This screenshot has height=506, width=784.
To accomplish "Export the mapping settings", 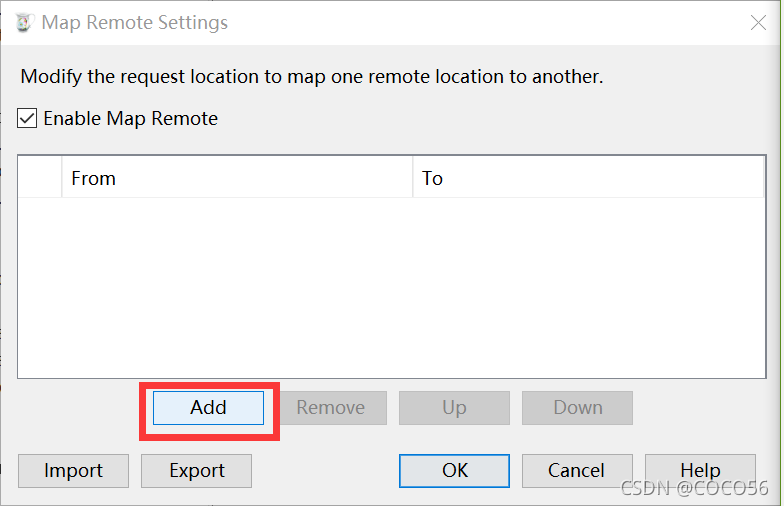I will 196,471.
